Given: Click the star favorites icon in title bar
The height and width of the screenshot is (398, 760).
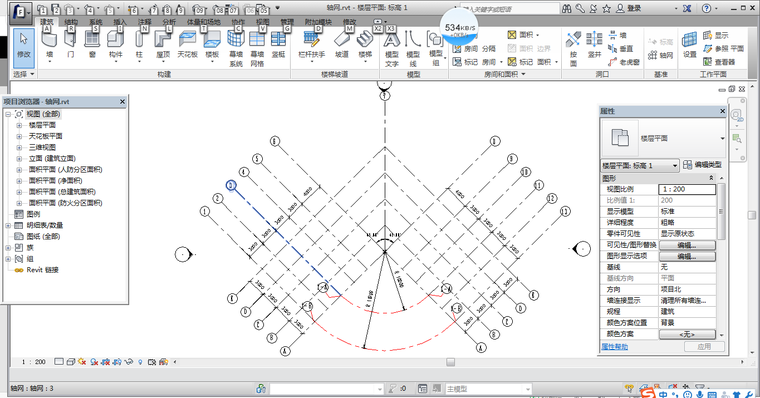Looking at the screenshot, I should click(606, 8).
